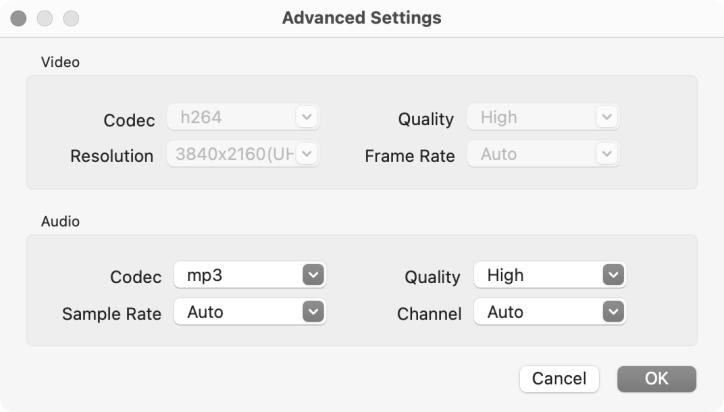Click the Channel label text
724x412 pixels.
click(x=429, y=314)
